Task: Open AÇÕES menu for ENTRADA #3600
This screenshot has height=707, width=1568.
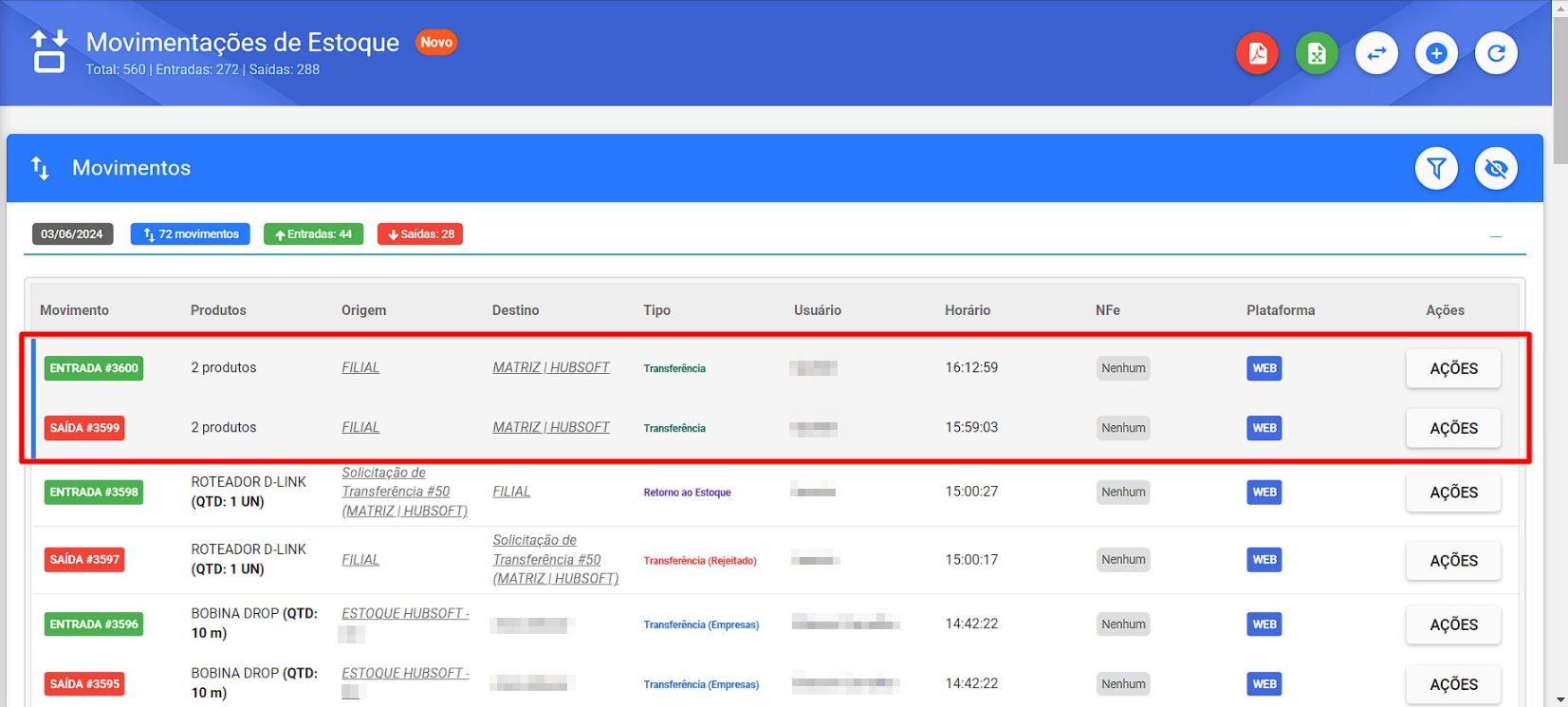Action: (1453, 368)
